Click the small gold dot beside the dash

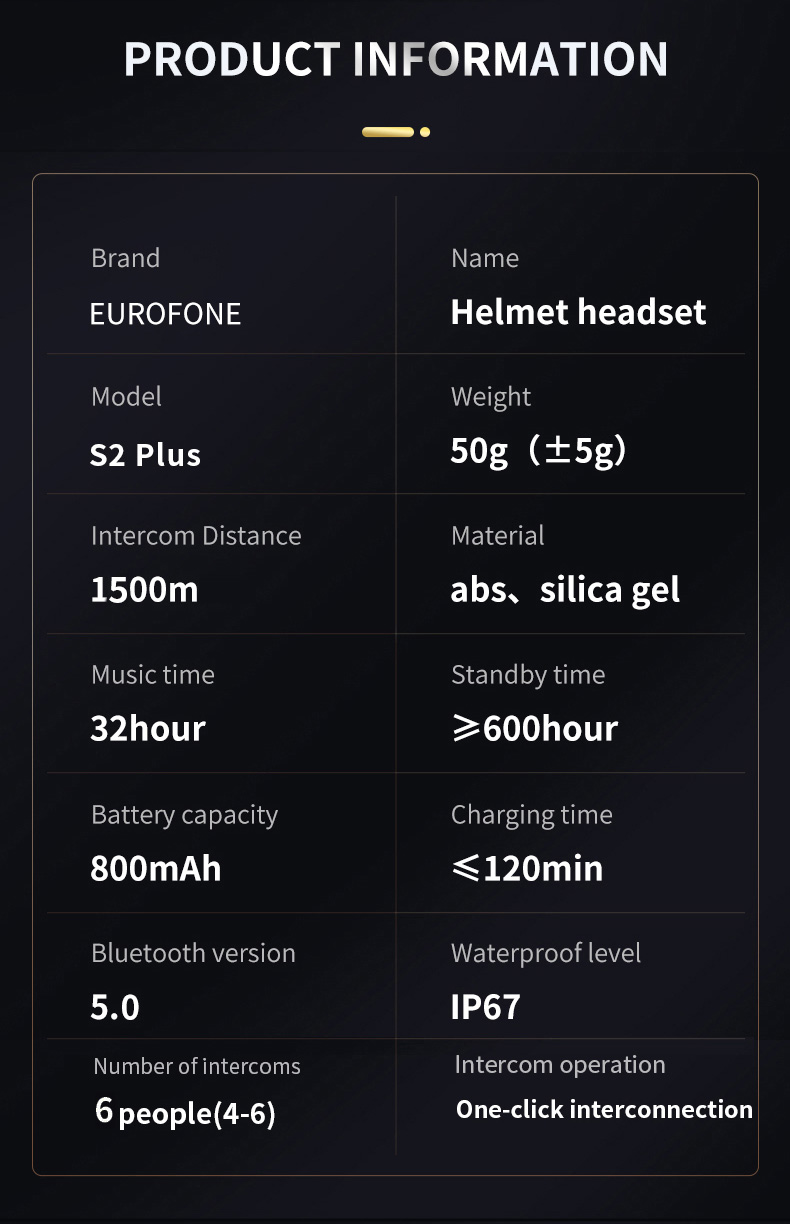pos(425,132)
